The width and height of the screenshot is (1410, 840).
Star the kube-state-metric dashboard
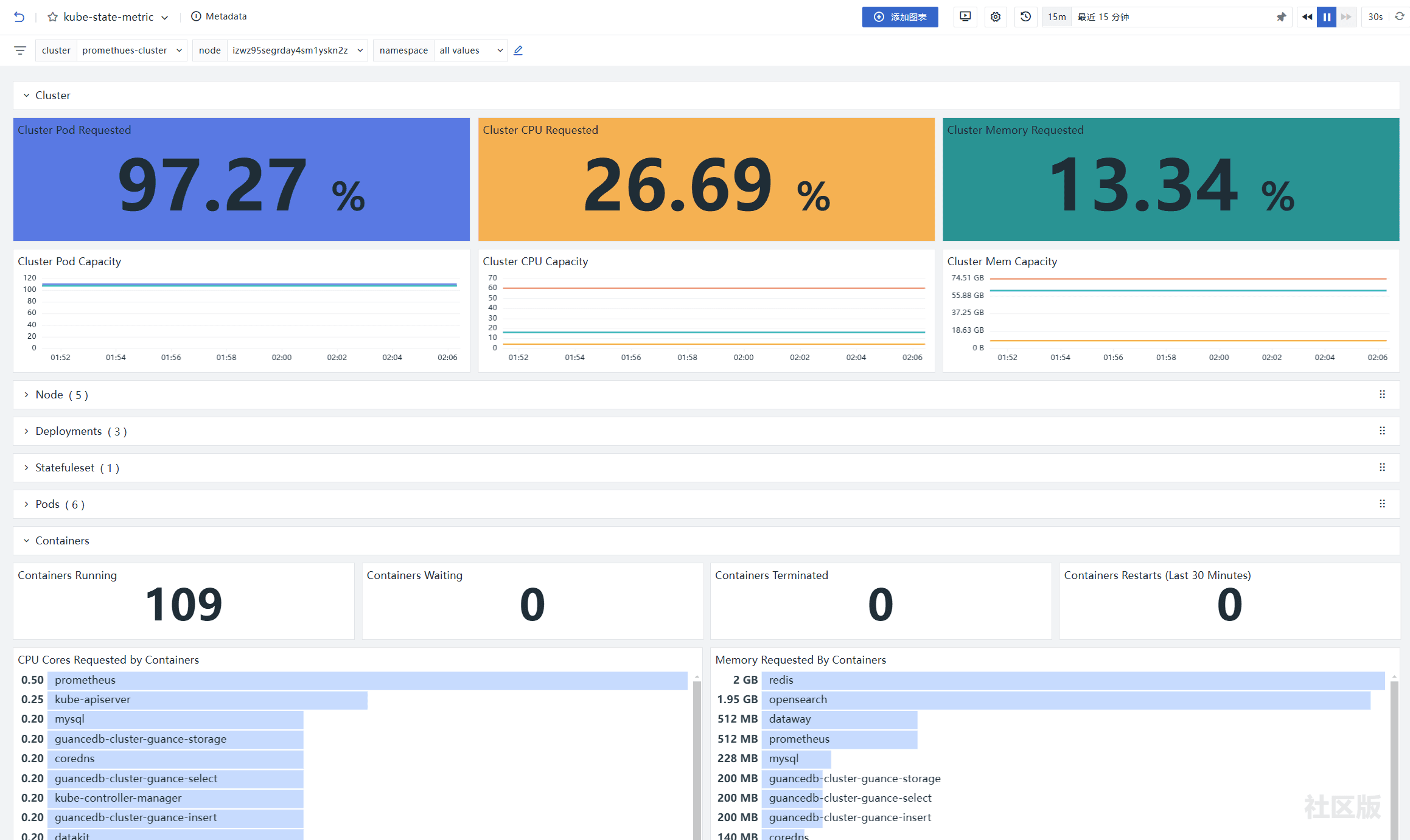(53, 17)
